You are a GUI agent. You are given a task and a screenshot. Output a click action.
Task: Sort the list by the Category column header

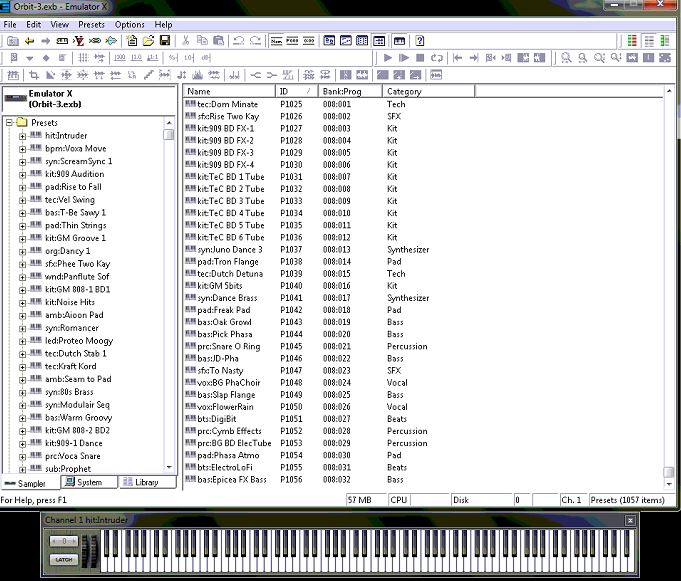pos(428,92)
